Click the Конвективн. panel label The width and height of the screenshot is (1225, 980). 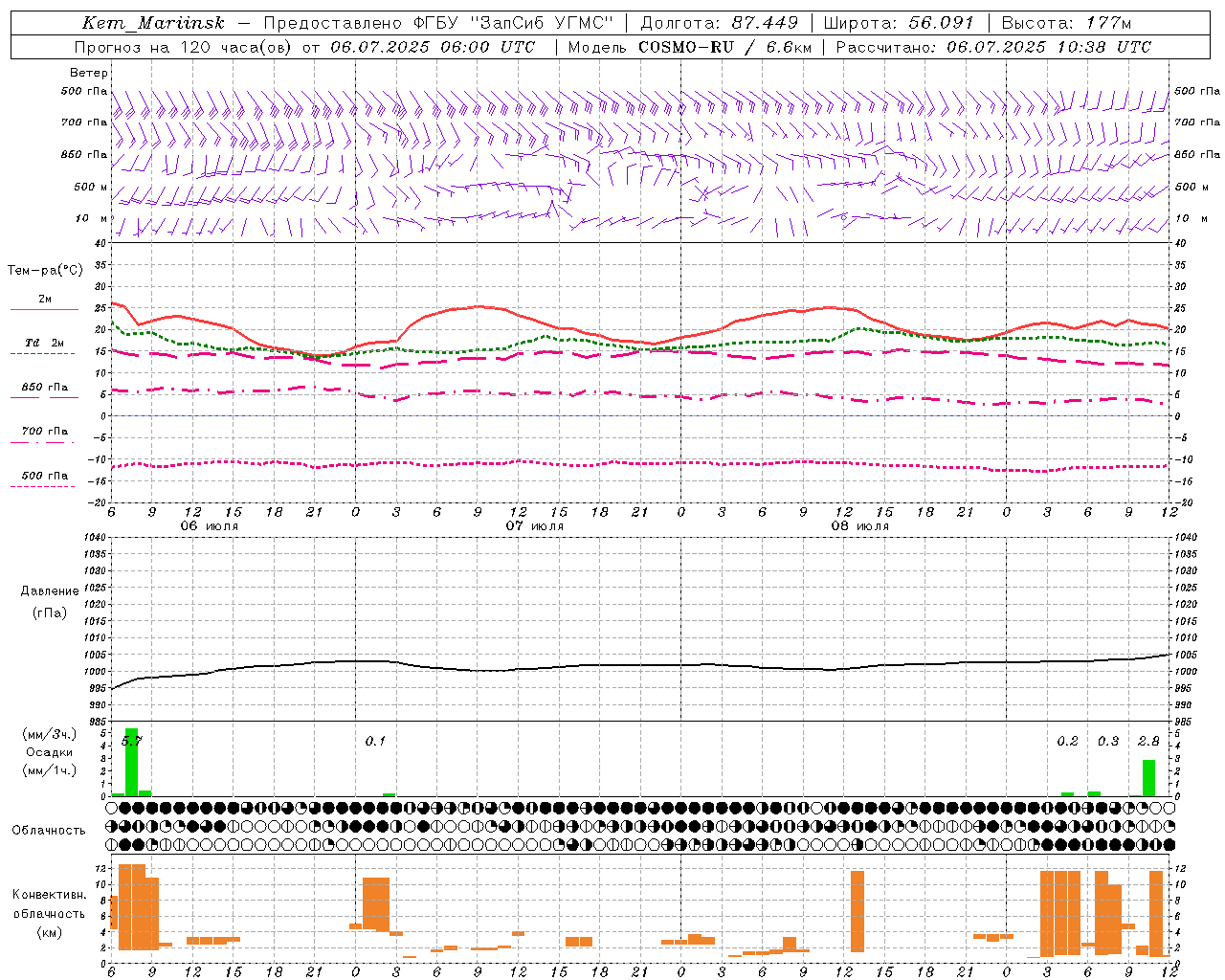coord(49,895)
